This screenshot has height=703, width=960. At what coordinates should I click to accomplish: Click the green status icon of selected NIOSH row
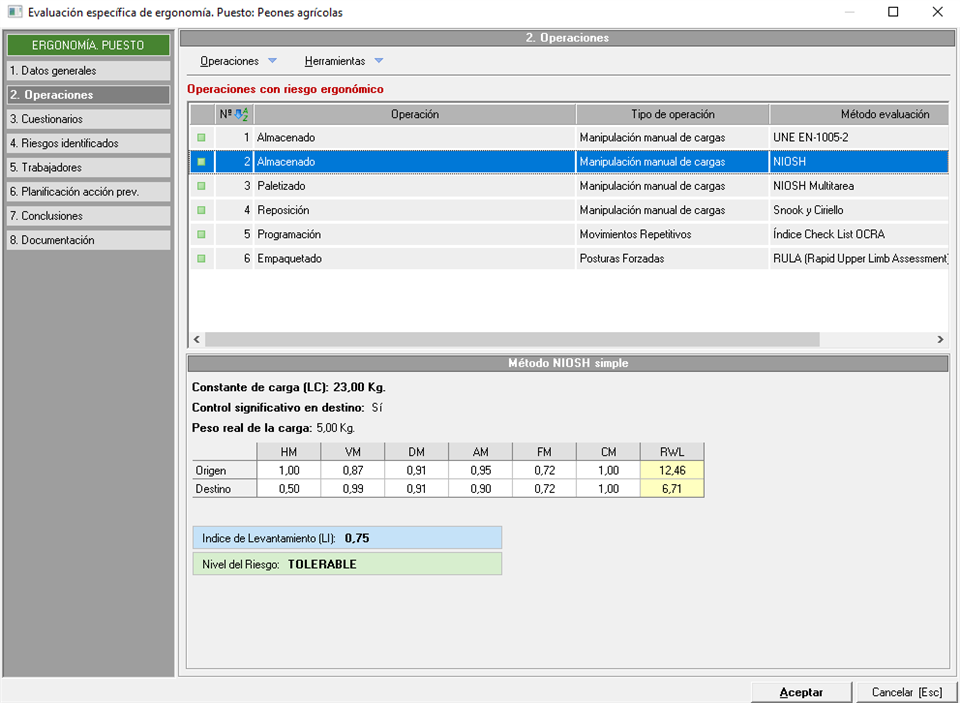[x=201, y=162]
